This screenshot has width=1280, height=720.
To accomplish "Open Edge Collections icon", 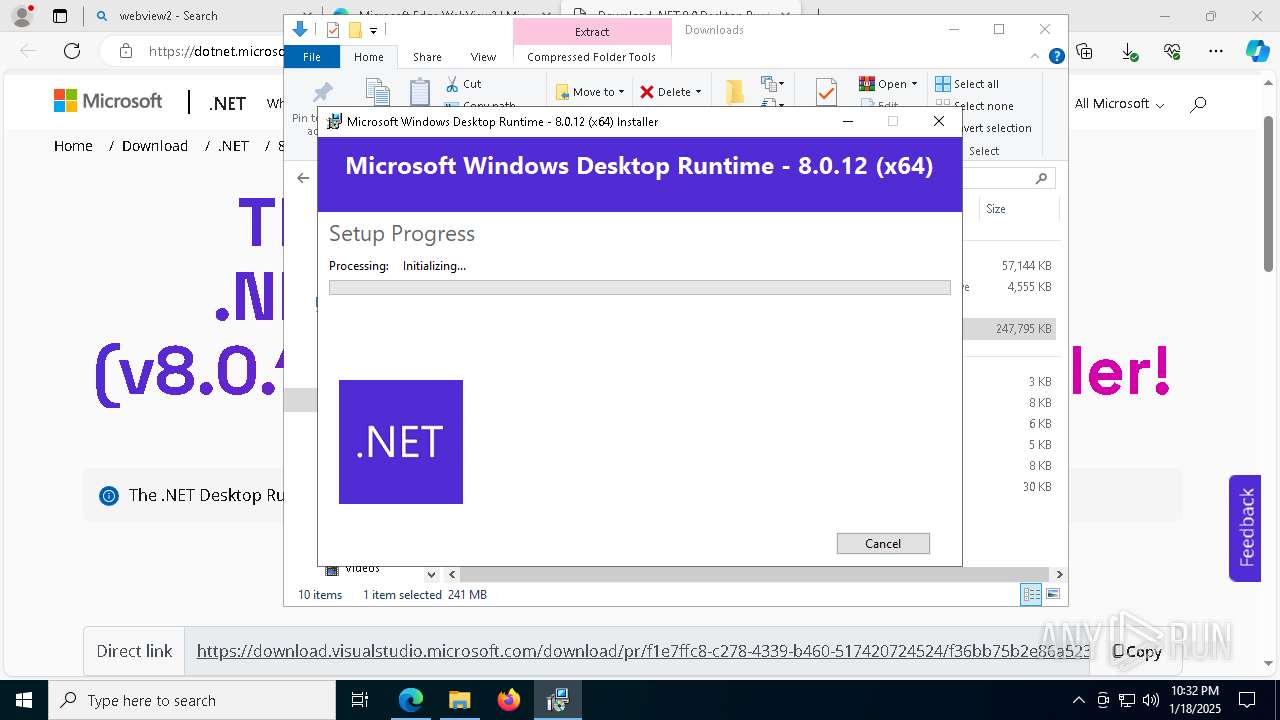I will [1085, 51].
